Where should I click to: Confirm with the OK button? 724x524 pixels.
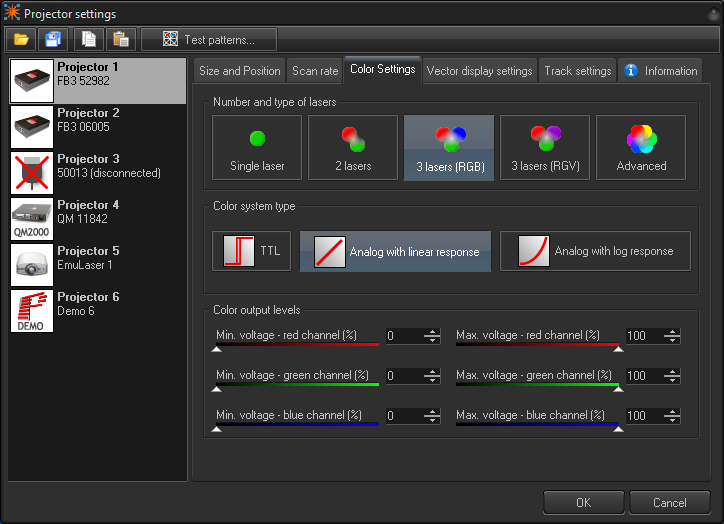[584, 502]
